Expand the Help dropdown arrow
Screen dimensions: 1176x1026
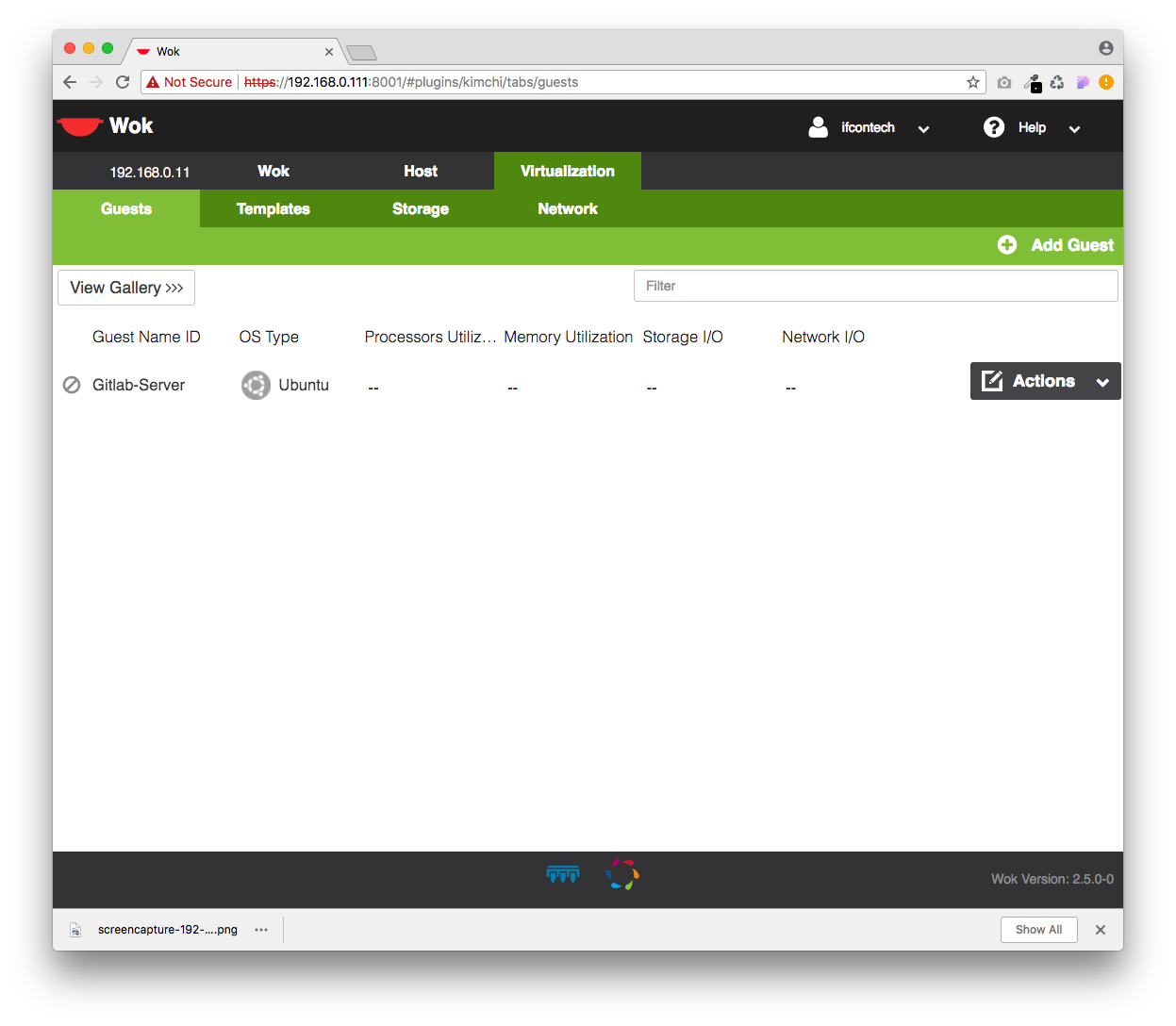1074,128
